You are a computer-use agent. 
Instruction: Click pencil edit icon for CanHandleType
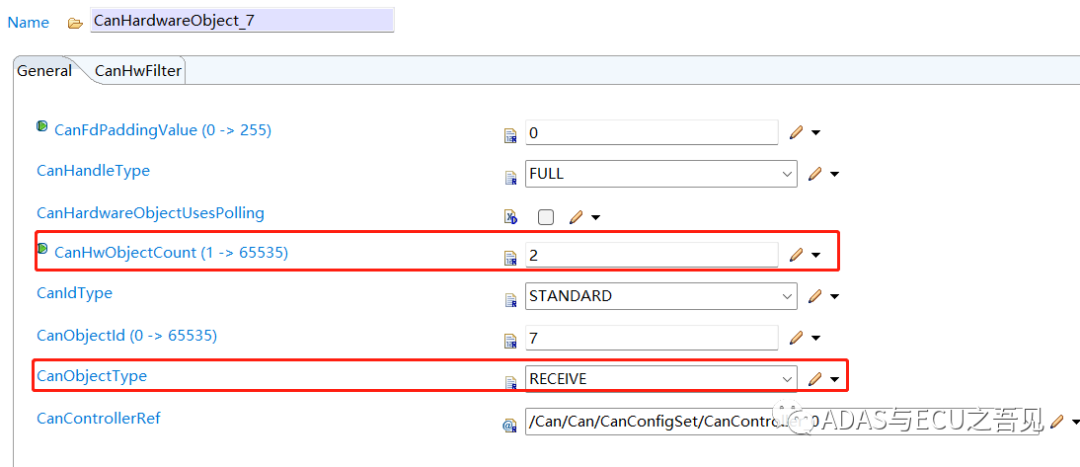pyautogui.click(x=815, y=174)
